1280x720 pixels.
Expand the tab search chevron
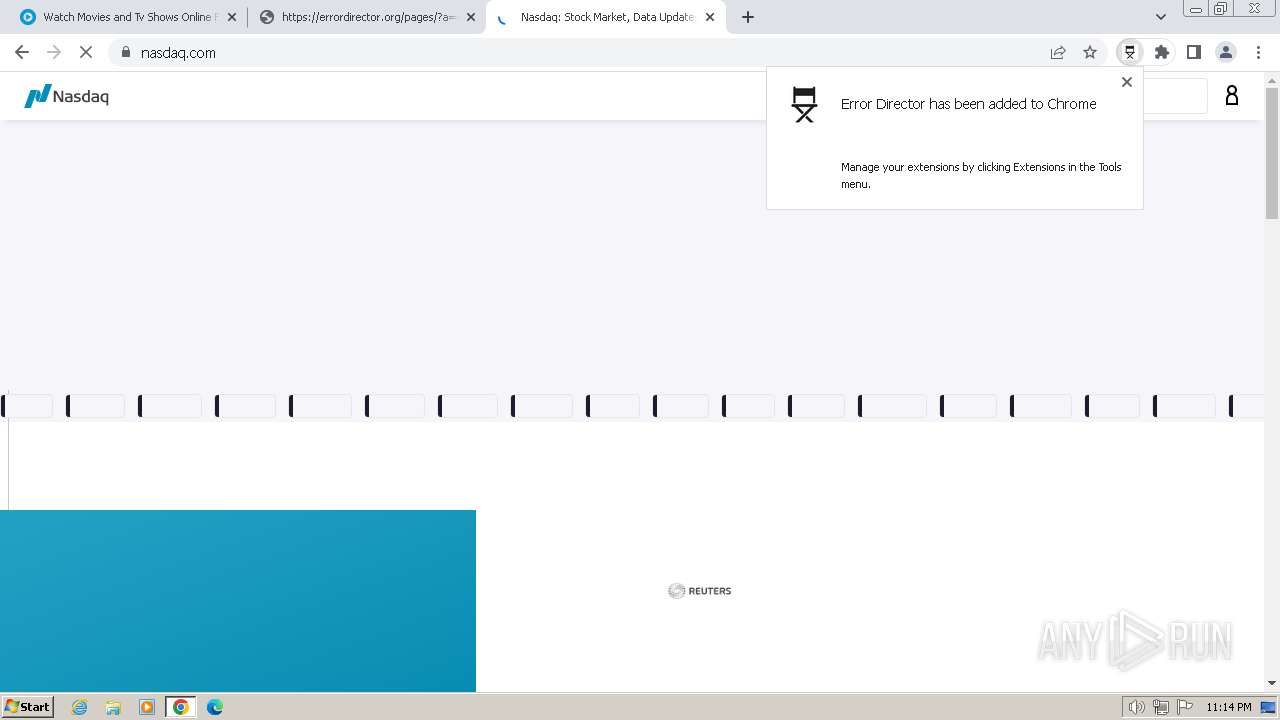pos(1161,17)
